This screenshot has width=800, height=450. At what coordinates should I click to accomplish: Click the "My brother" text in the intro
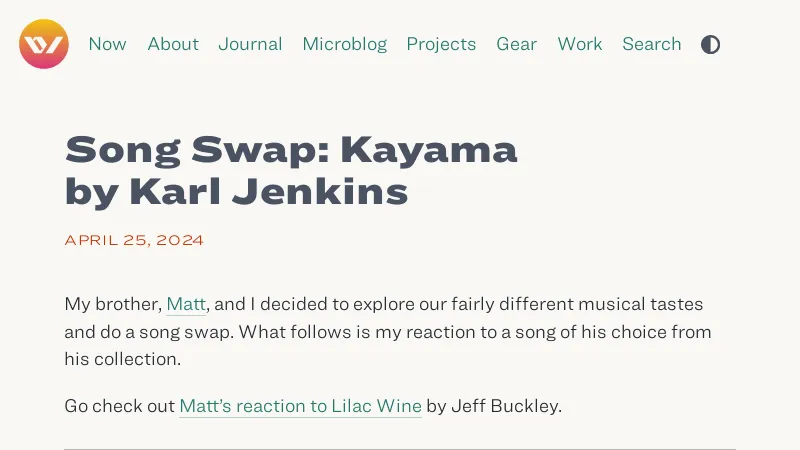[112, 304]
